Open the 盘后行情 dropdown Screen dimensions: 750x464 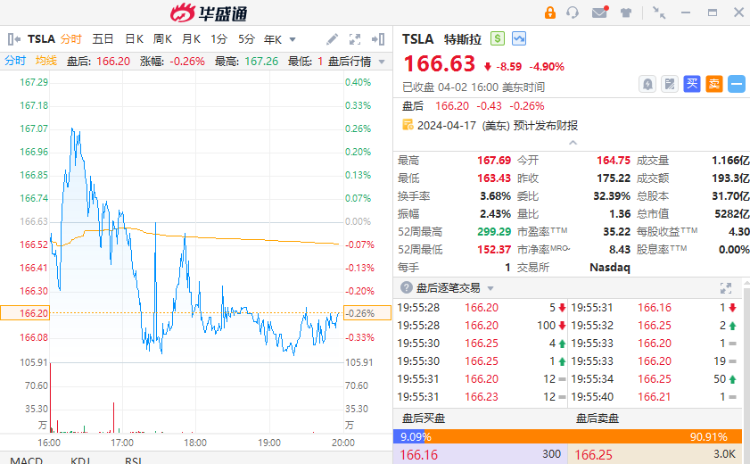pos(356,61)
